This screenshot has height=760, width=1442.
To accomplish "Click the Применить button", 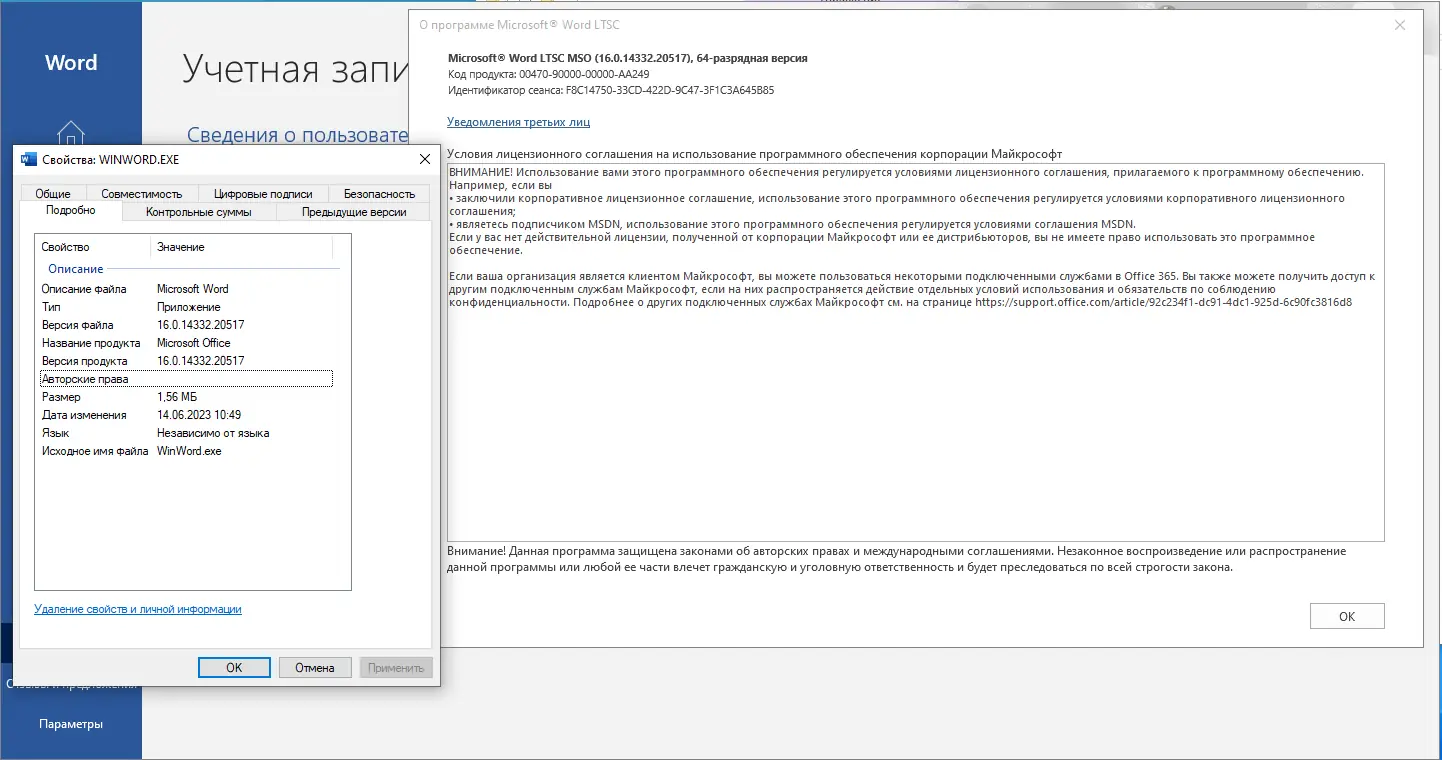I will click(x=396, y=668).
